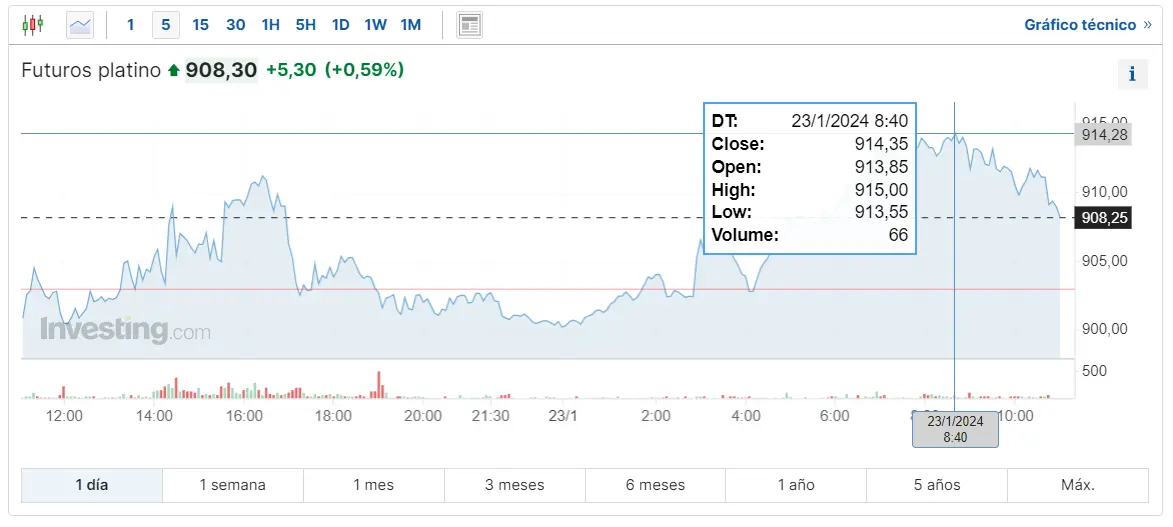This screenshot has height=527, width=1173.
Task: Show the 3 meses range
Action: tap(515, 485)
